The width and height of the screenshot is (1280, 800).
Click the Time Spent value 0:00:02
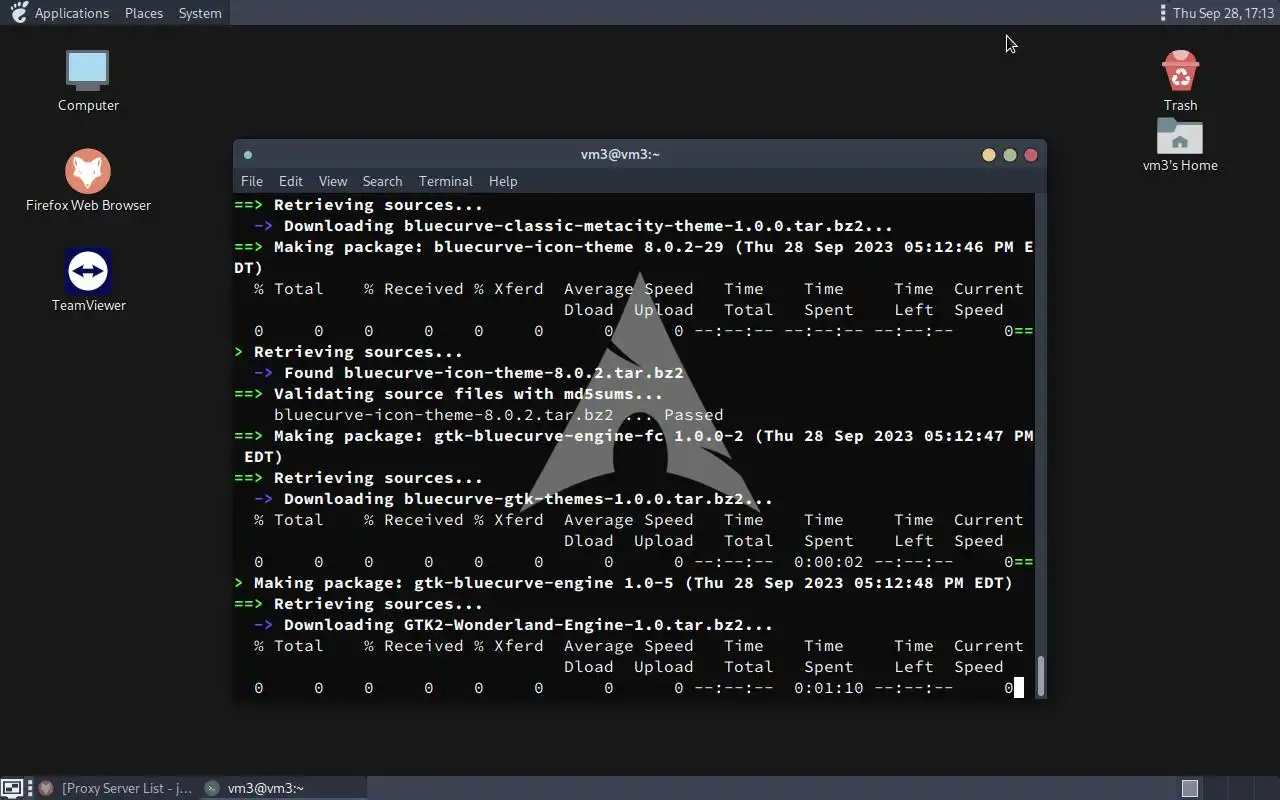828,562
